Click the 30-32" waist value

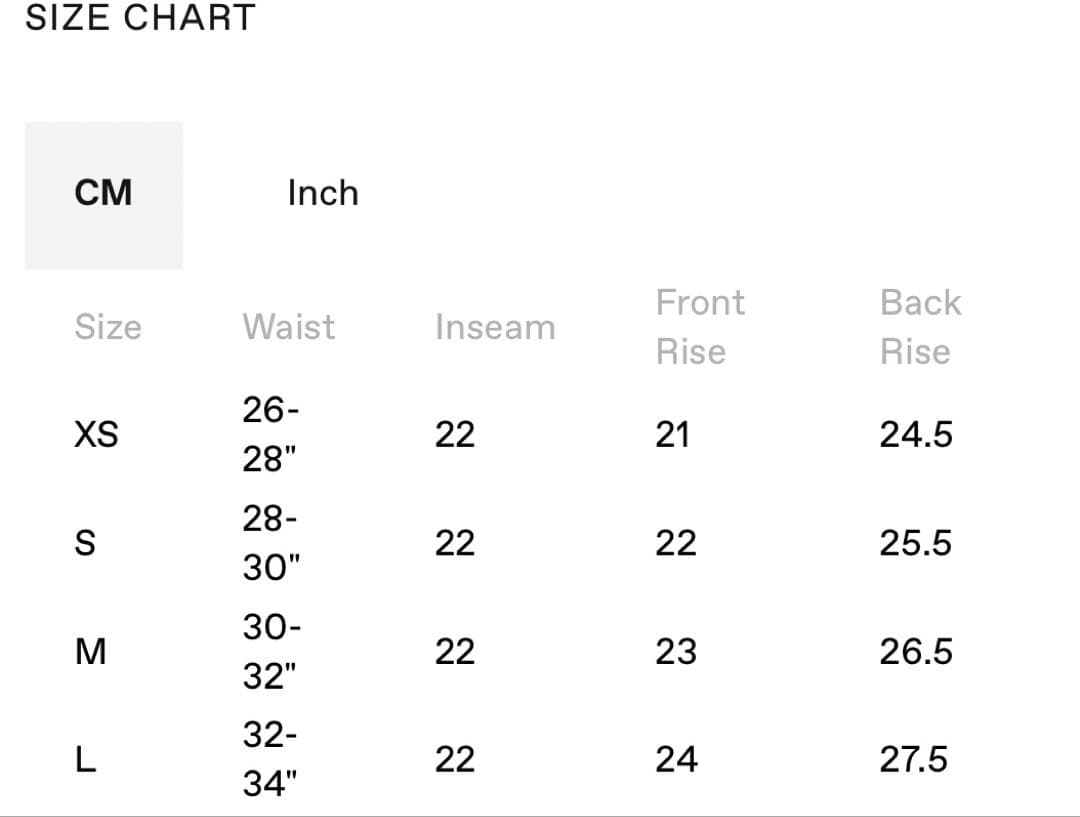pyautogui.click(x=270, y=652)
